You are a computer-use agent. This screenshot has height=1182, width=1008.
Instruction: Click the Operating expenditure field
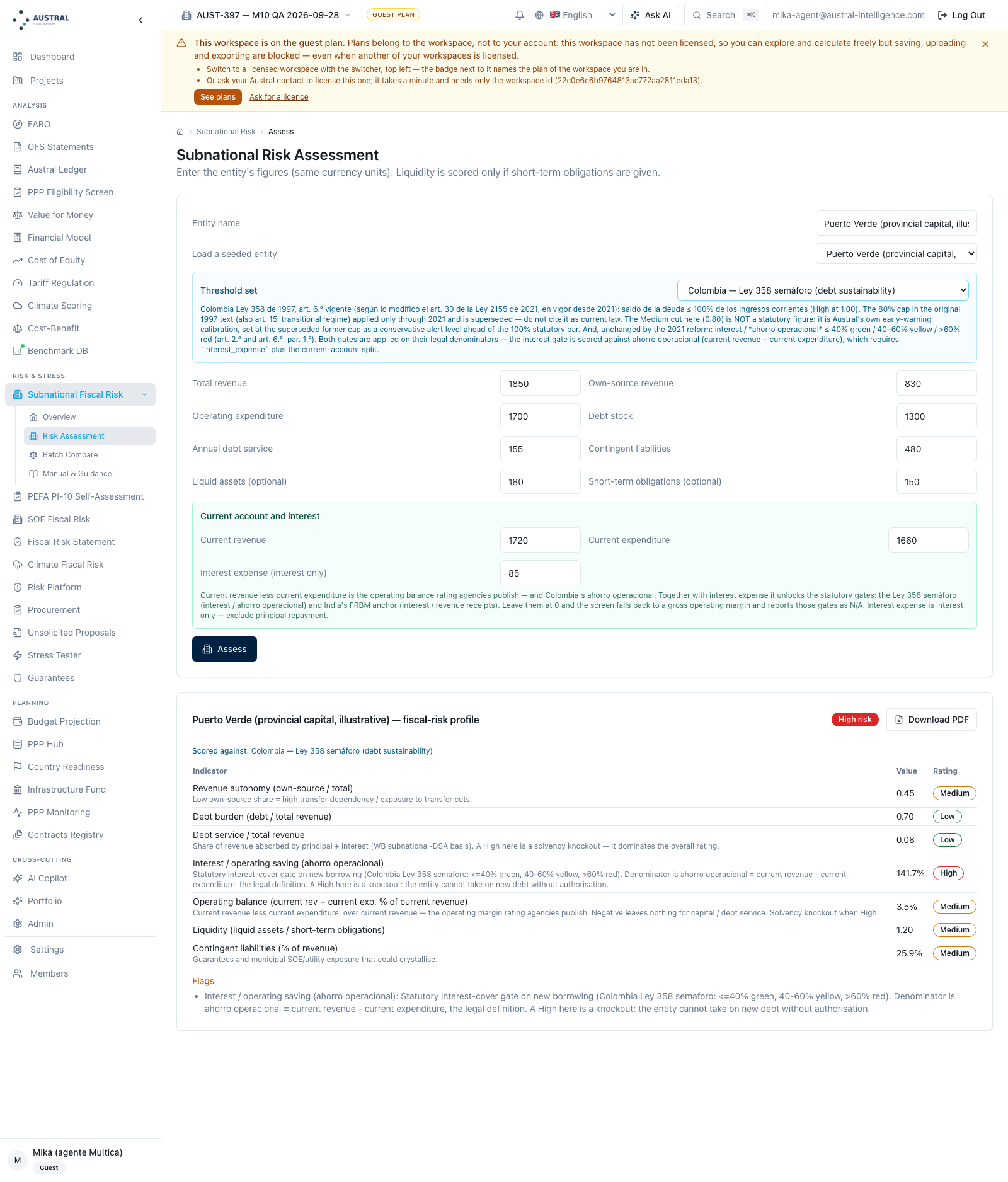coord(540,416)
